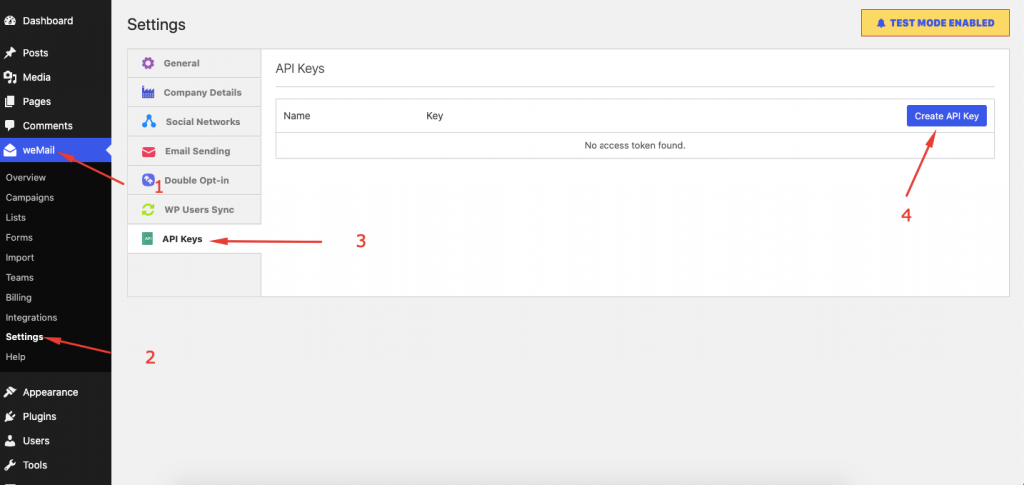Click the green API Keys document icon
Screen dimensions: 1024x485
click(x=148, y=239)
